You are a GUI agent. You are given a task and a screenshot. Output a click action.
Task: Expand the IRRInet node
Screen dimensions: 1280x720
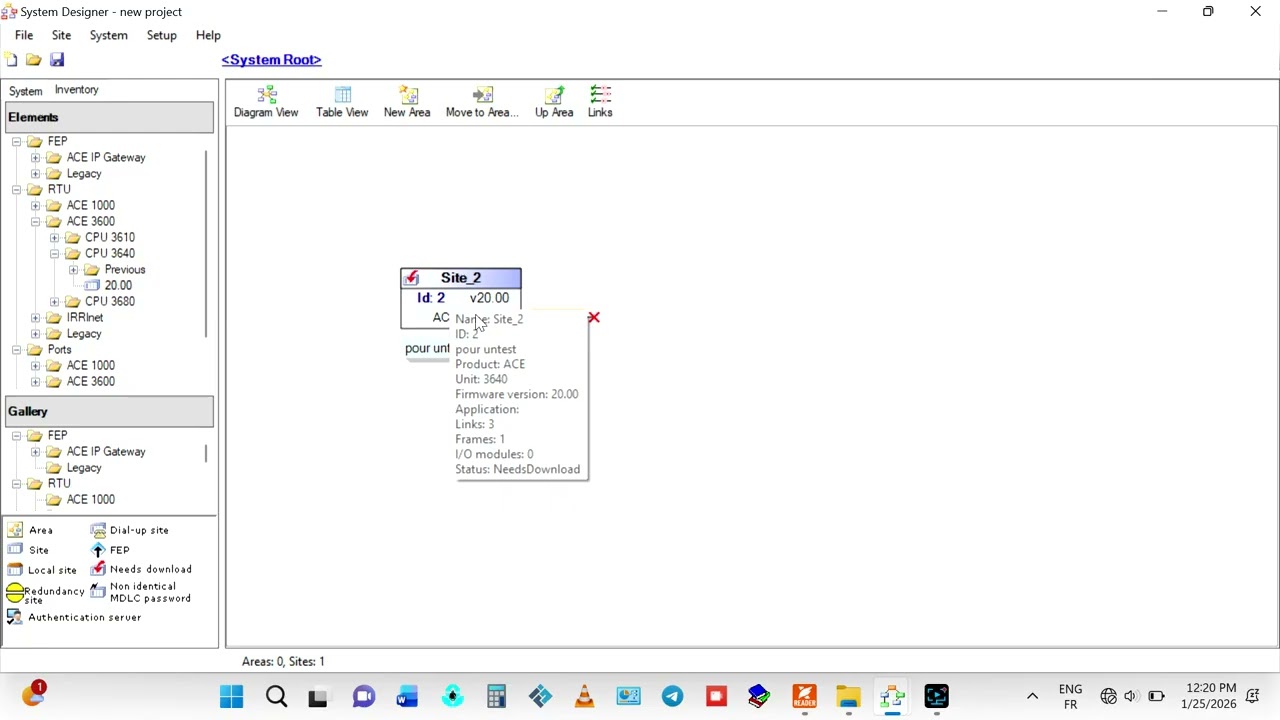coord(36,317)
